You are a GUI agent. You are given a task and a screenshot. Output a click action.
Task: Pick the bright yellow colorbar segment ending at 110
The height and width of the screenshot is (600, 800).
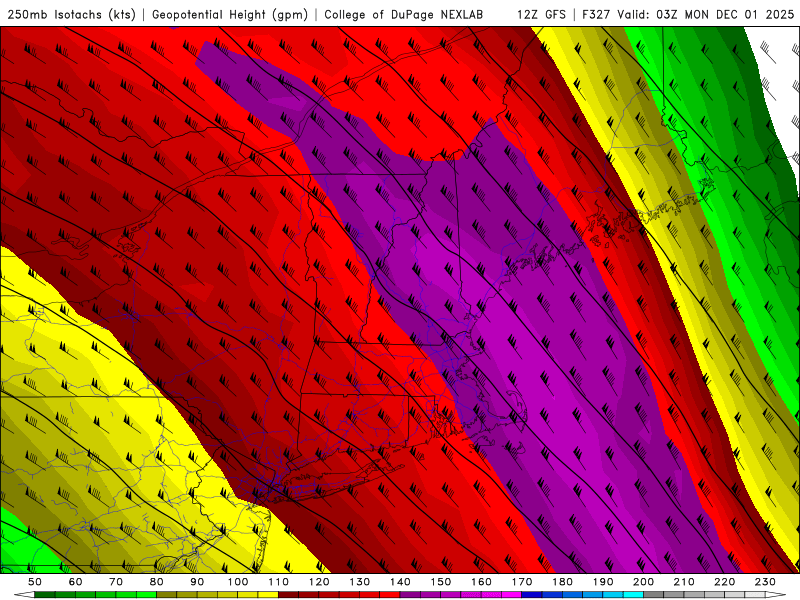coord(268,595)
